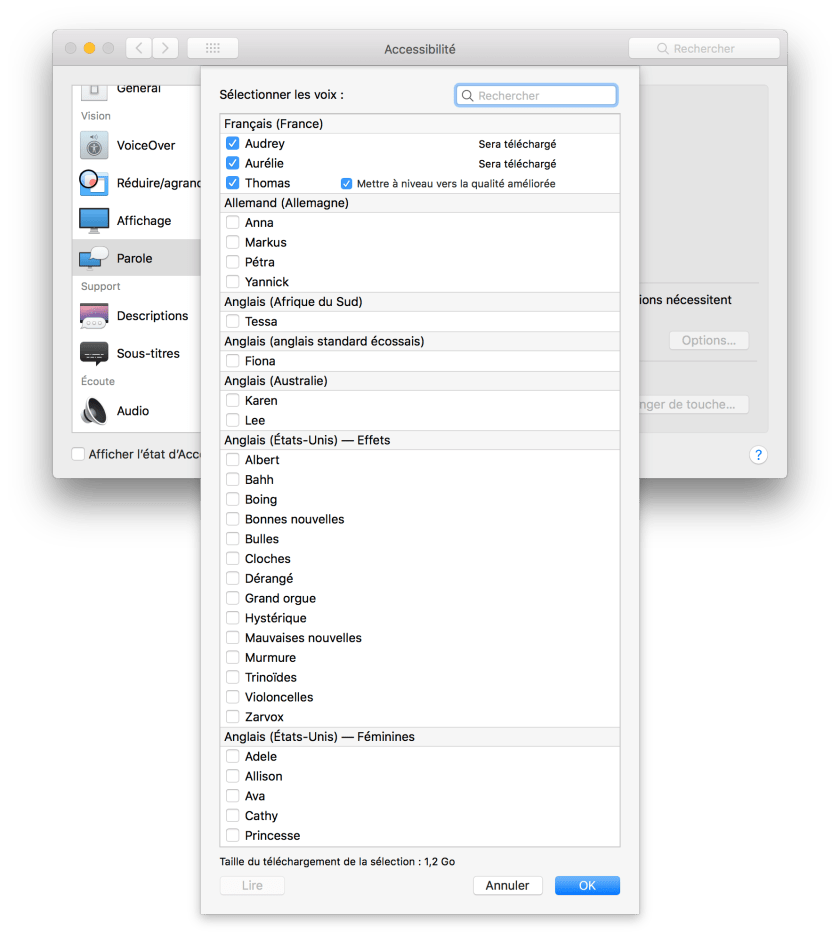This screenshot has width=840, height=934.
Task: Select the Réduire/agrandir zoom icon
Action: coord(94,183)
